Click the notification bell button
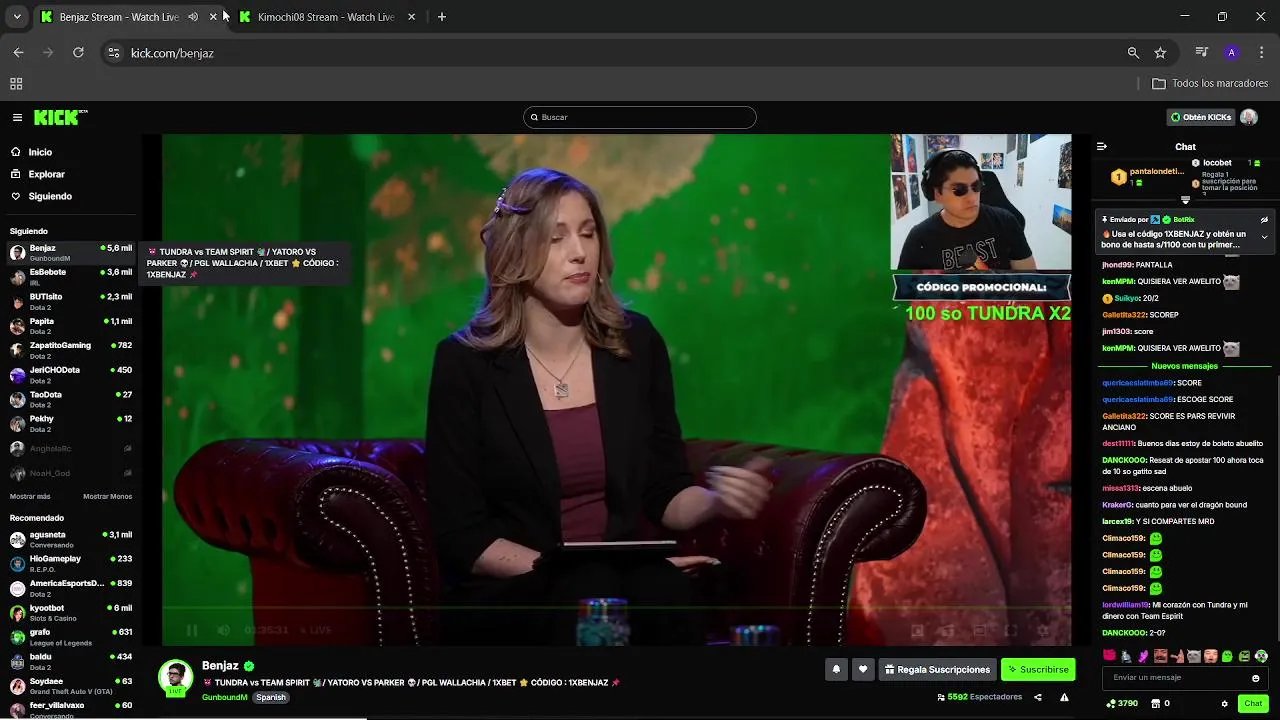 coord(836,669)
